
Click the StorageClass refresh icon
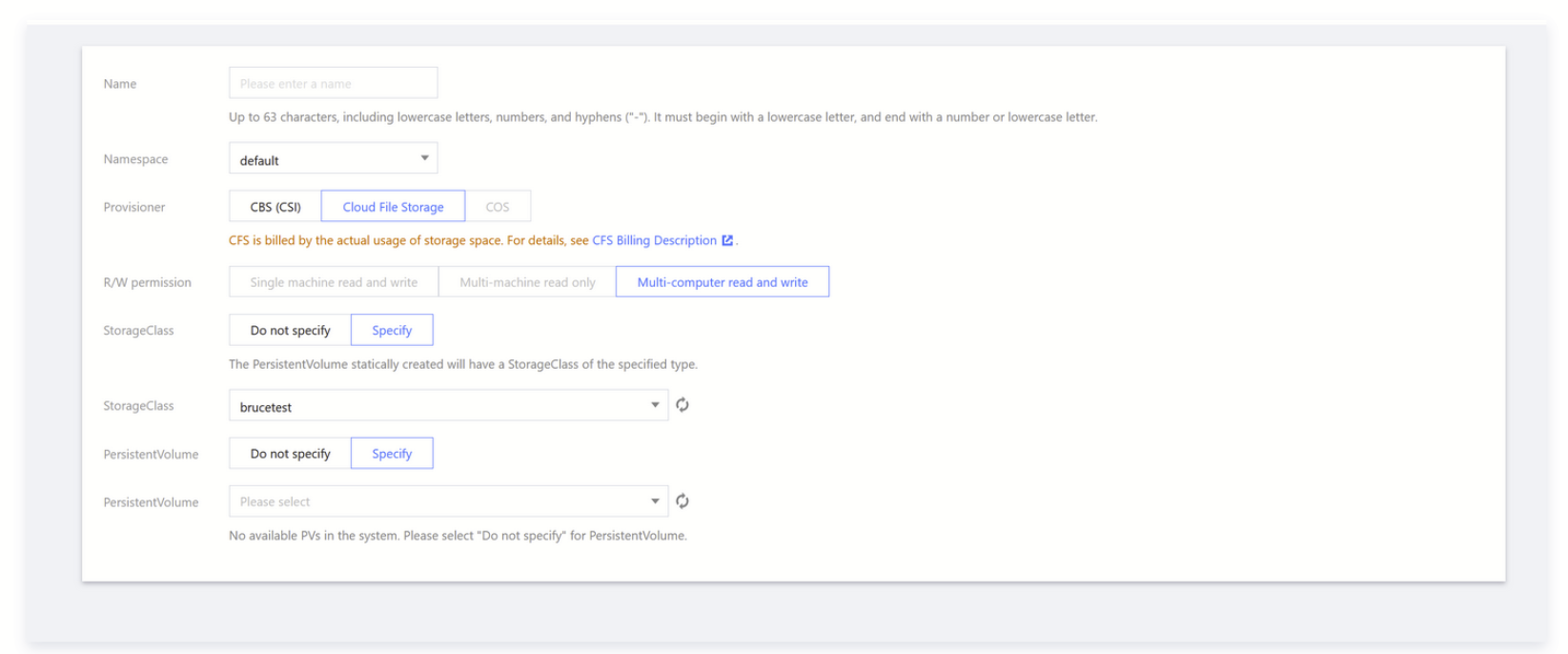(x=682, y=405)
